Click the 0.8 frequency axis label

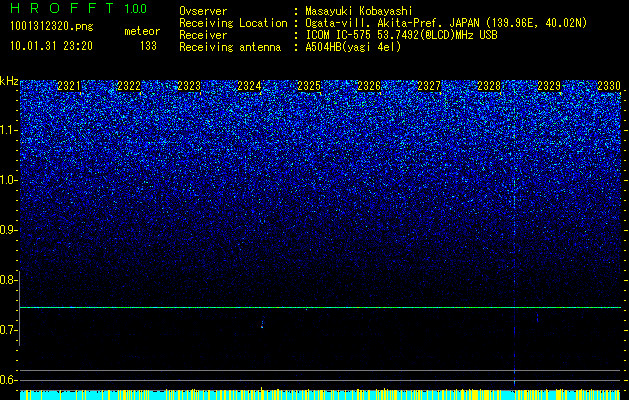point(9,280)
